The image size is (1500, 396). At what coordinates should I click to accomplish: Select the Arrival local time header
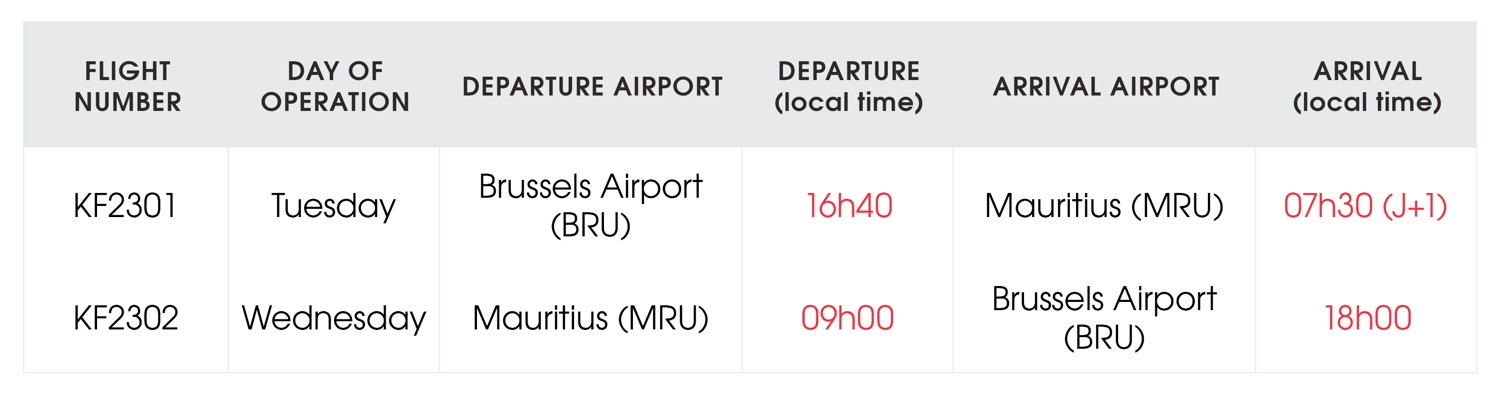point(1367,86)
